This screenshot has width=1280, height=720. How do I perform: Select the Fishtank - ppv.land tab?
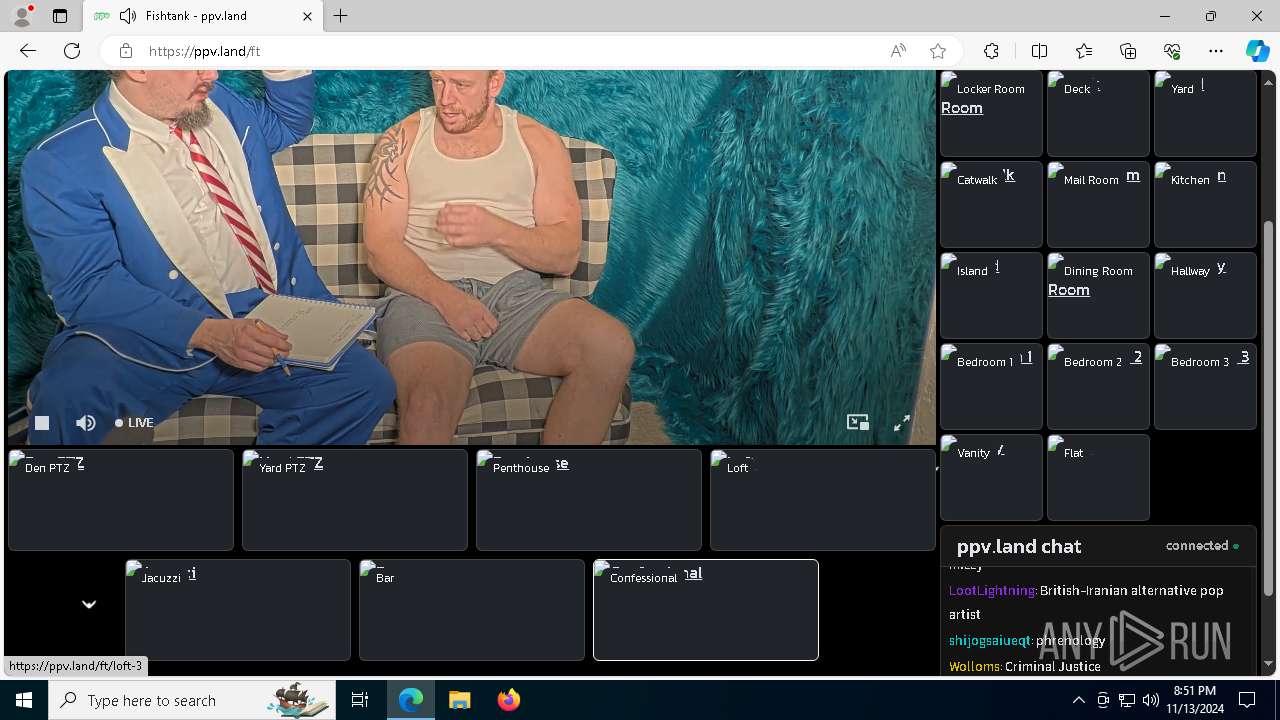pos(201,16)
